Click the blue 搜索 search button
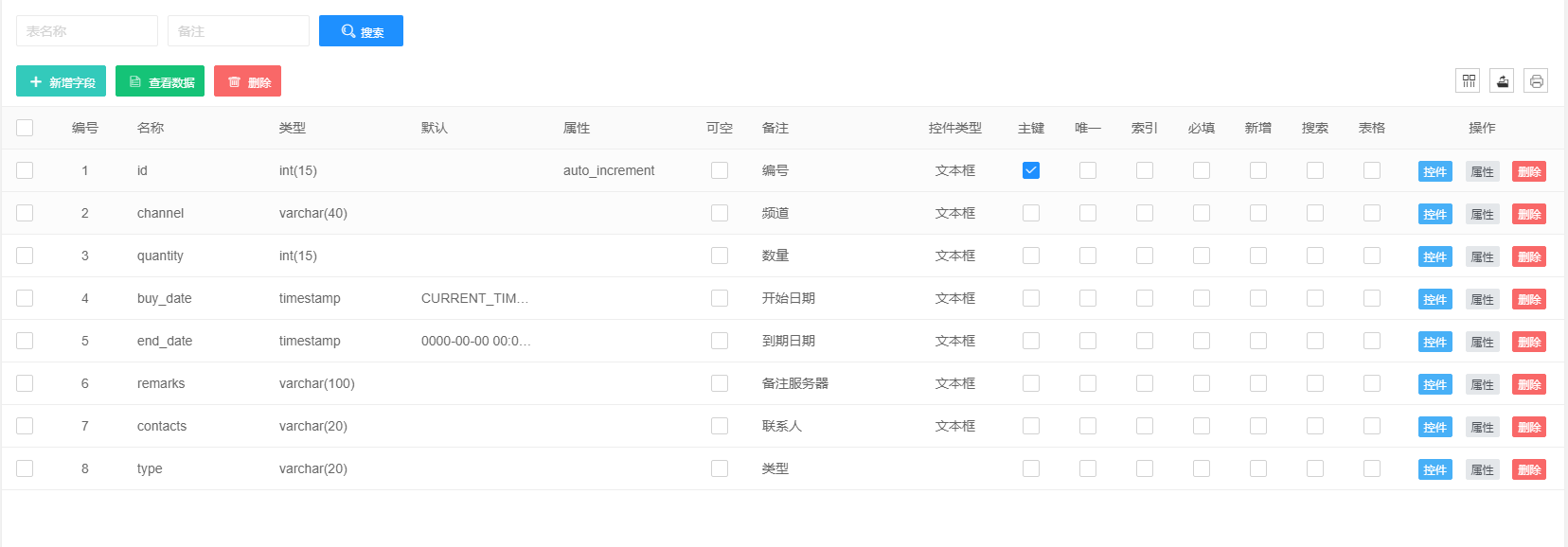 click(361, 31)
